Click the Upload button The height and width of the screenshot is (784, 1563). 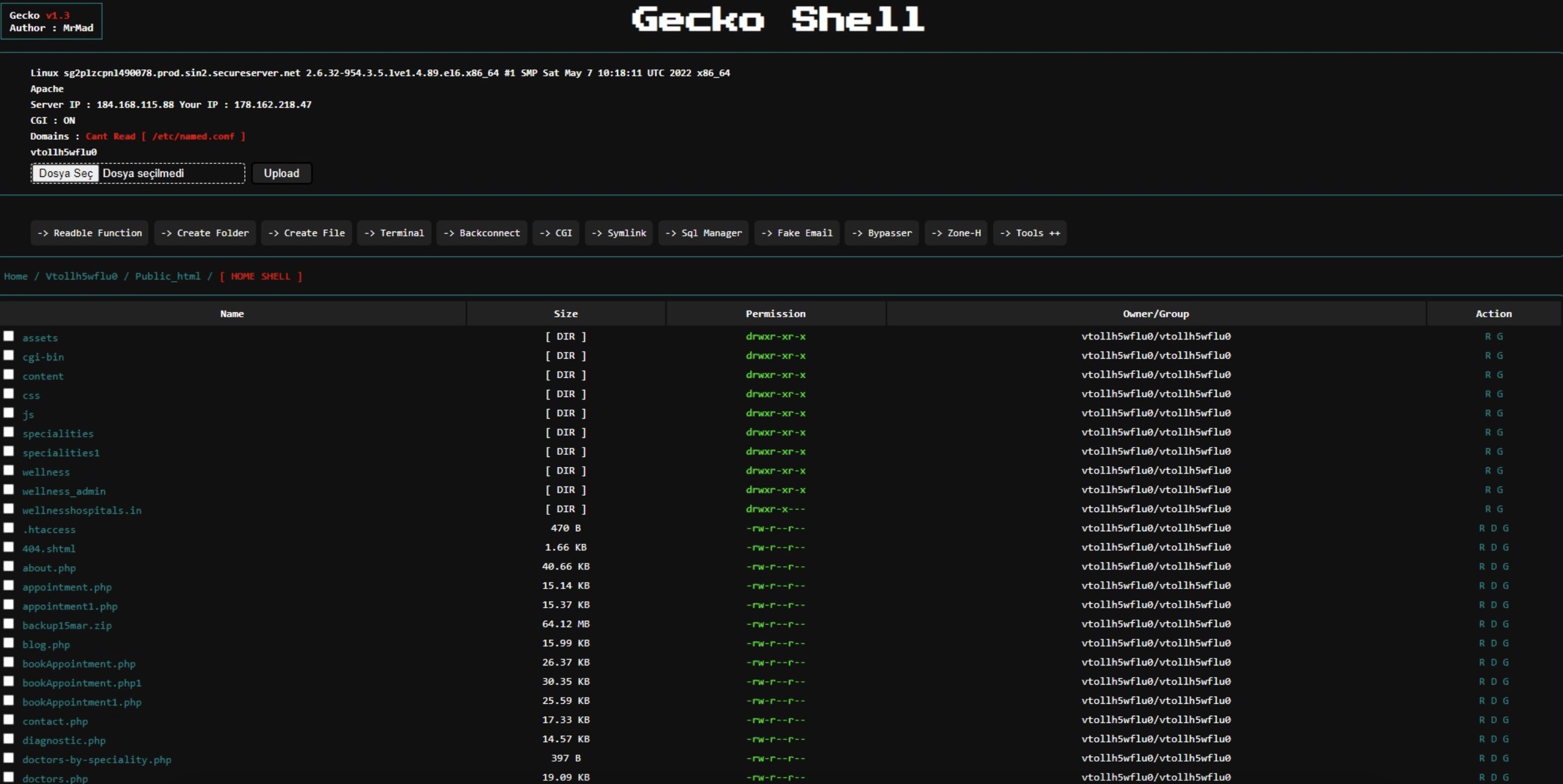point(282,174)
